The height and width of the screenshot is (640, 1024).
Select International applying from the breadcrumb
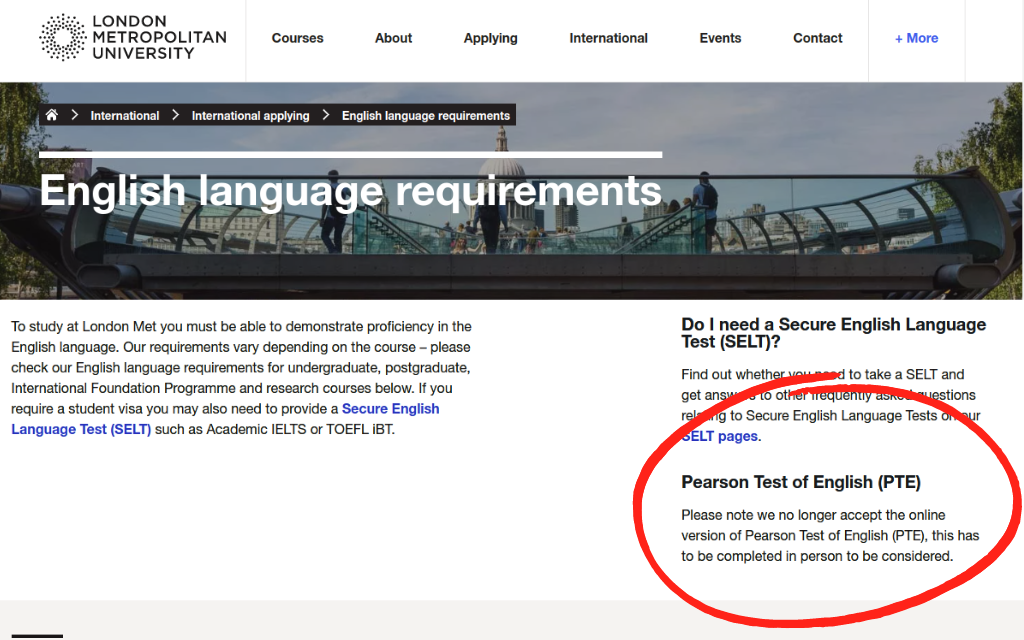[x=250, y=114]
